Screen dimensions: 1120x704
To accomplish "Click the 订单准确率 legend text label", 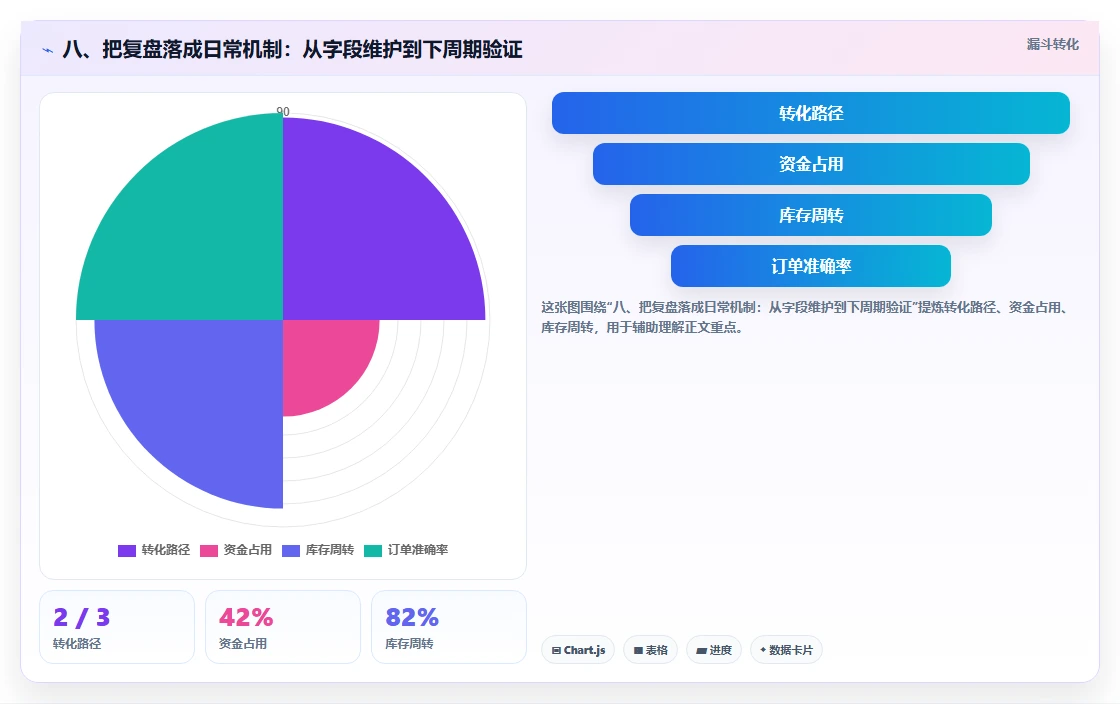I will (x=418, y=550).
